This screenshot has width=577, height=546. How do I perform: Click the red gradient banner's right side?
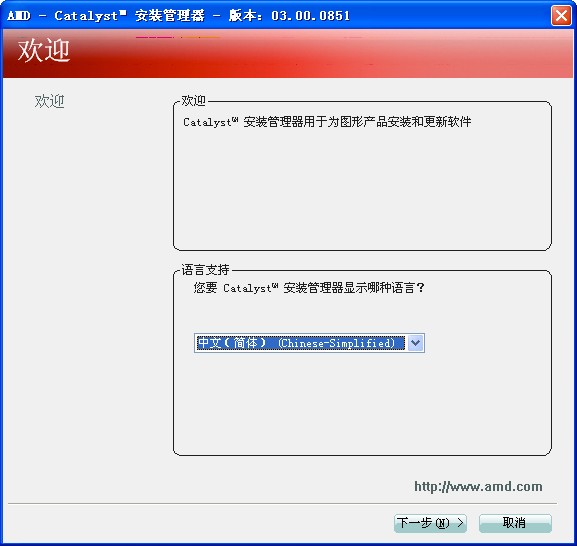(478, 54)
